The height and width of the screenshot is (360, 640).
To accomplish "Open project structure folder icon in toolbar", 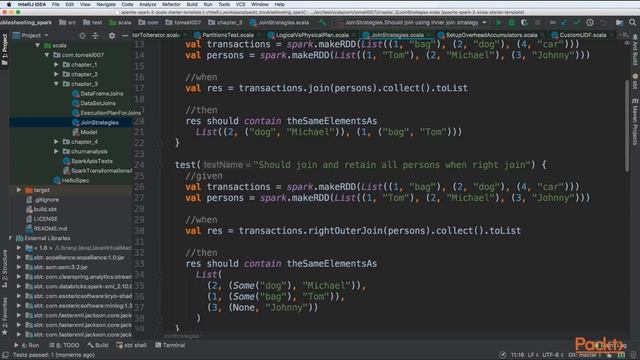I will coord(620,22).
